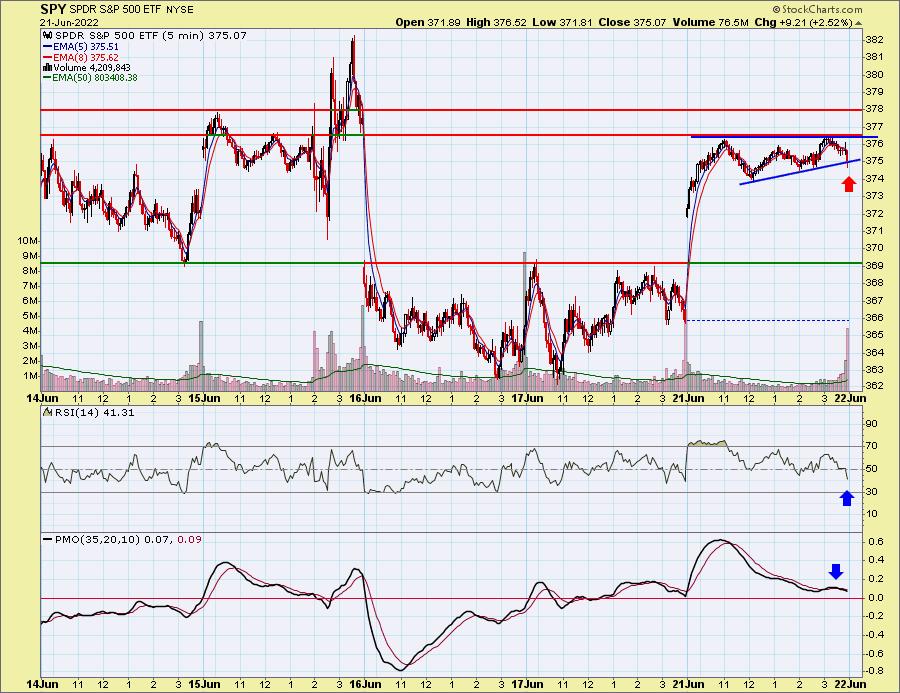Open the StockCharts.com copyright link
Screen dimensions: 900x693
click(x=817, y=9)
